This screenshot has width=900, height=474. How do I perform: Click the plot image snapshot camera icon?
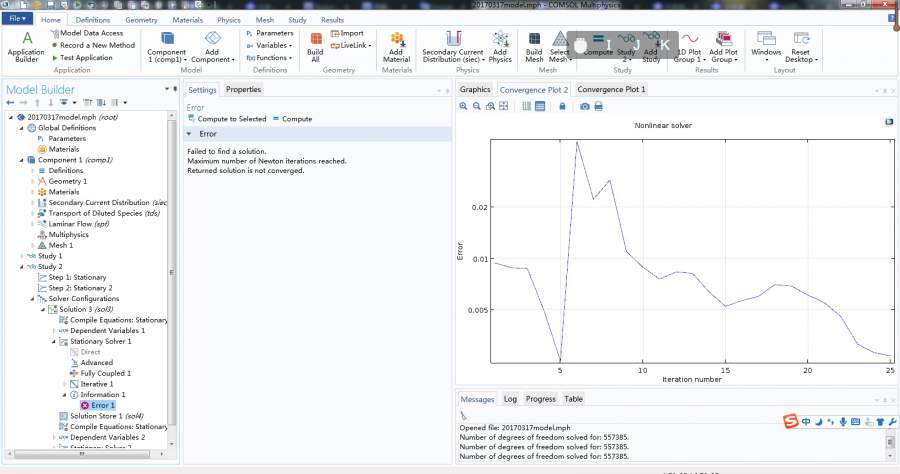pyautogui.click(x=584, y=106)
